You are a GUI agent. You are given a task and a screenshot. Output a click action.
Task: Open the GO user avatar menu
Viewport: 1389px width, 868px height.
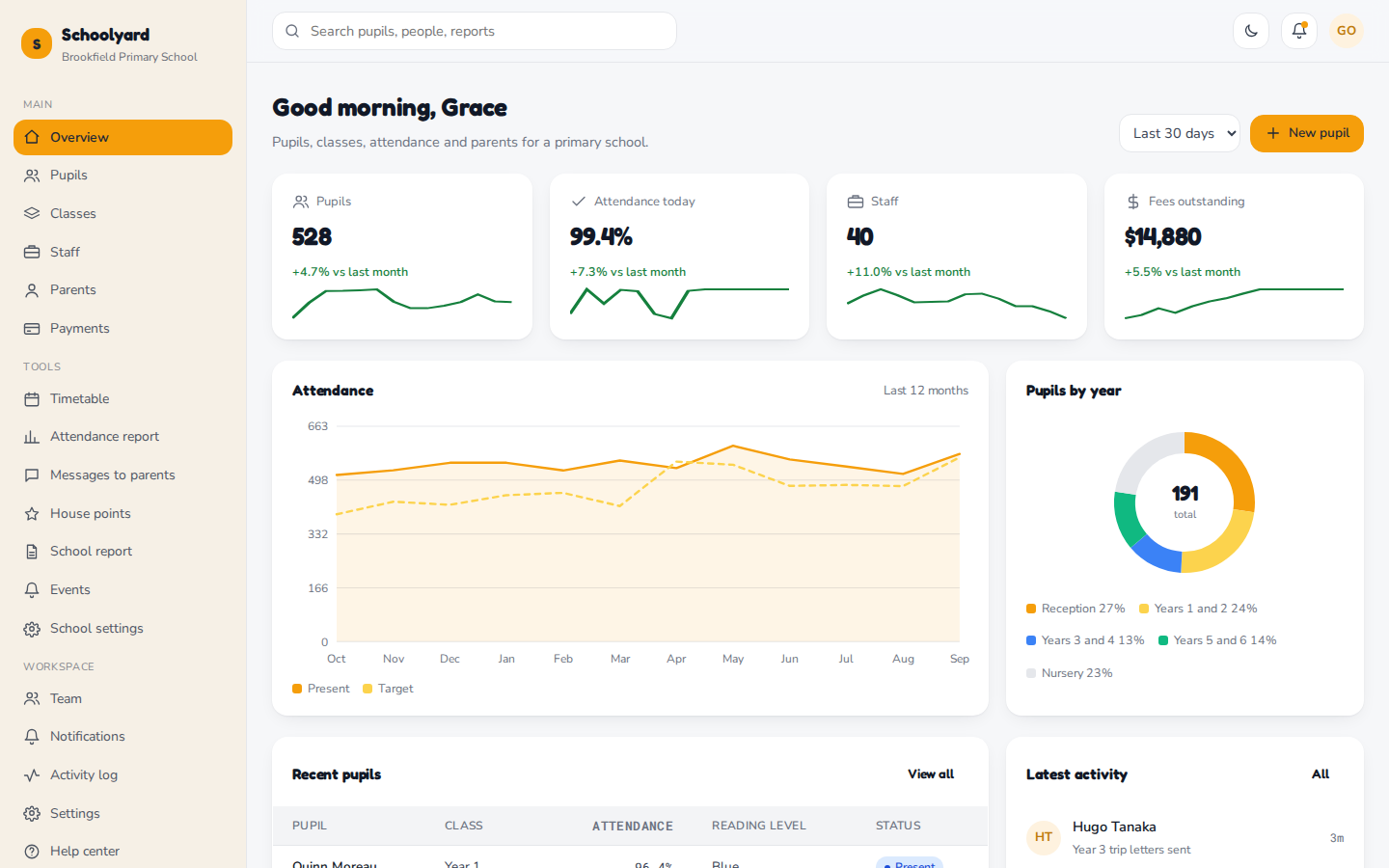point(1347,31)
